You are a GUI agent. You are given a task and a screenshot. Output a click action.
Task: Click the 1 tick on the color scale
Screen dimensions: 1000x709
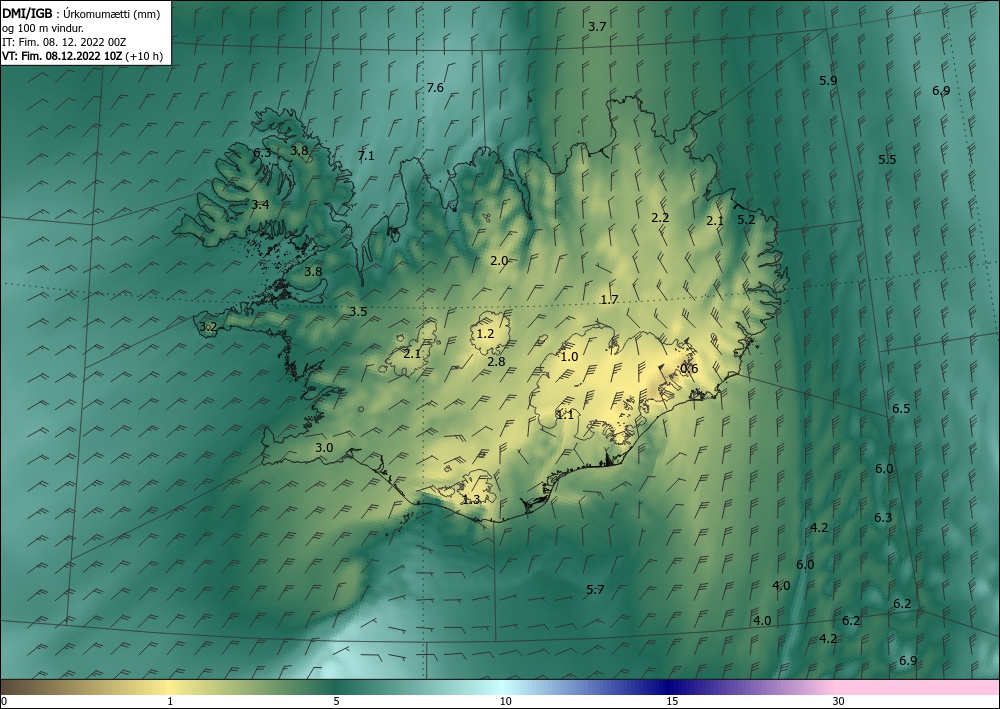coord(170,702)
